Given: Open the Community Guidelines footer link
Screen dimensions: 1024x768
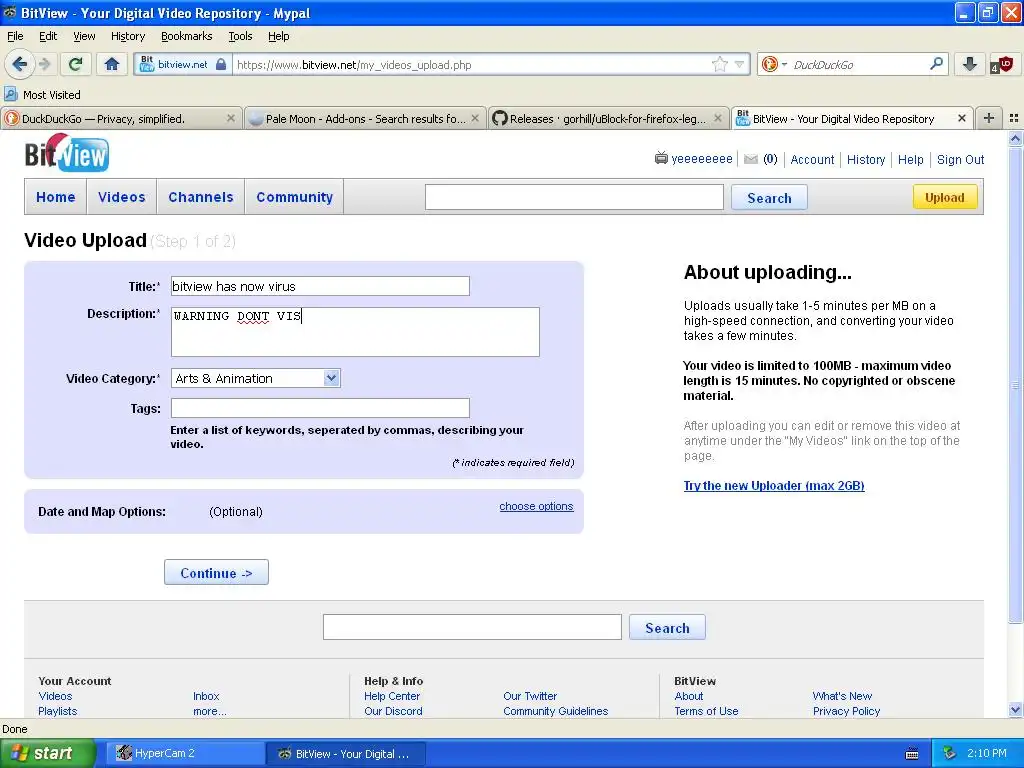Looking at the screenshot, I should 555,711.
